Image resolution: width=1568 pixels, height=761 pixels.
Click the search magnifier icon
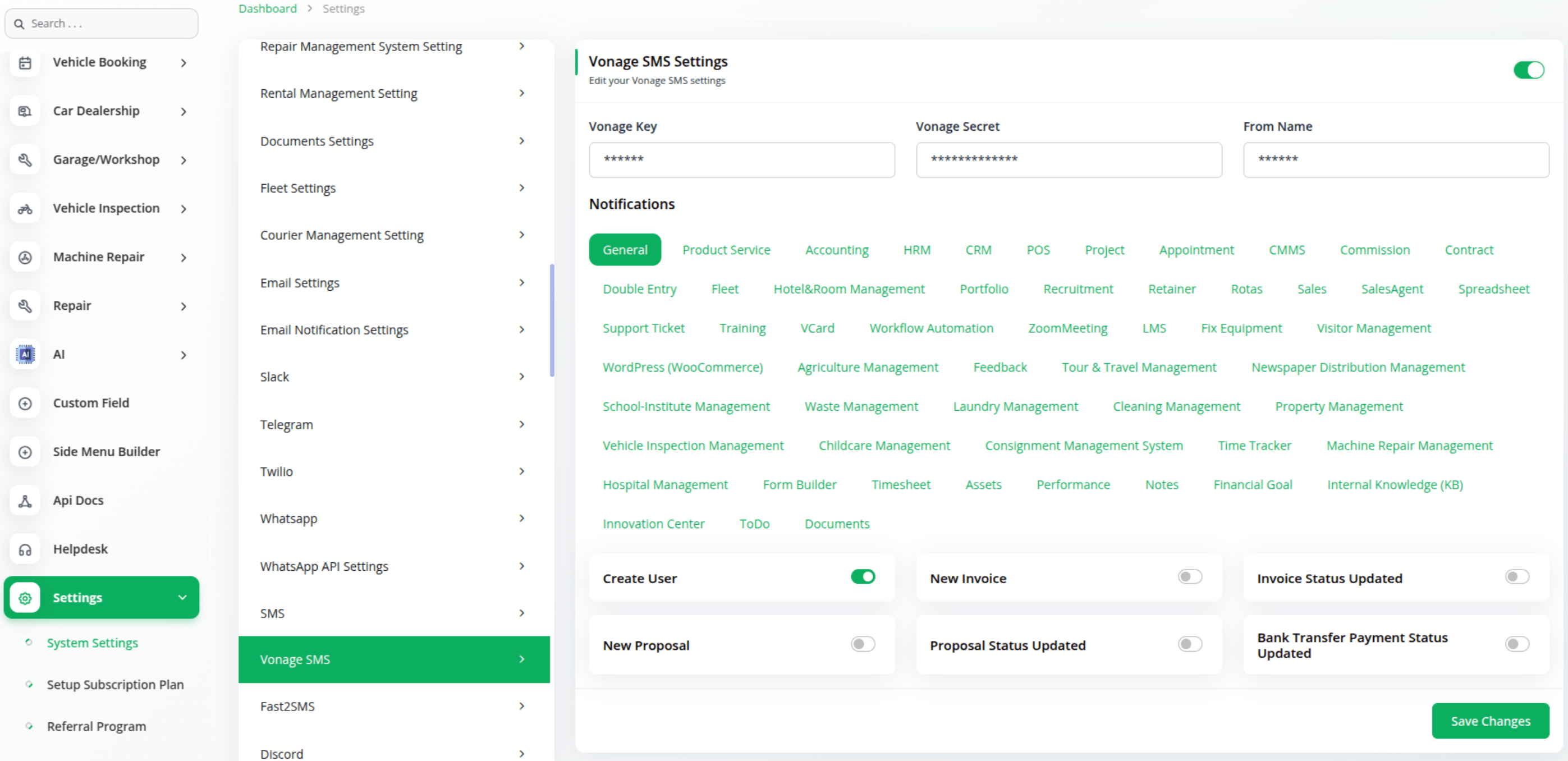[19, 24]
